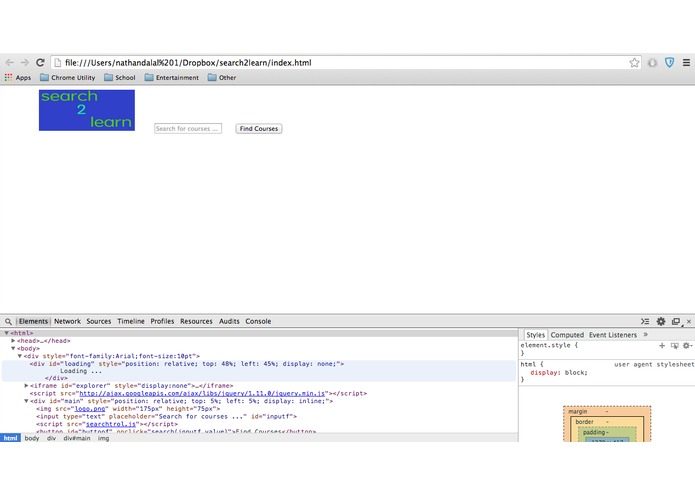This screenshot has width=695, height=494.
Task: Open the Apps shortcut in bookmarks bar
Action: point(18,78)
